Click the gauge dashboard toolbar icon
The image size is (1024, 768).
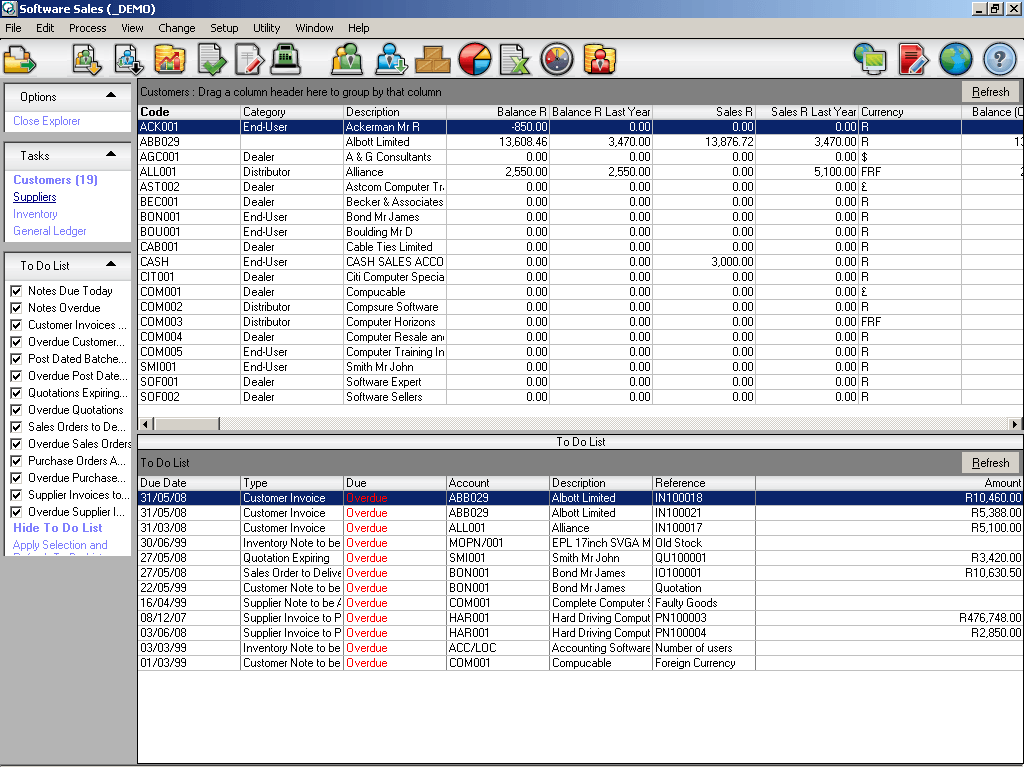coord(557,60)
